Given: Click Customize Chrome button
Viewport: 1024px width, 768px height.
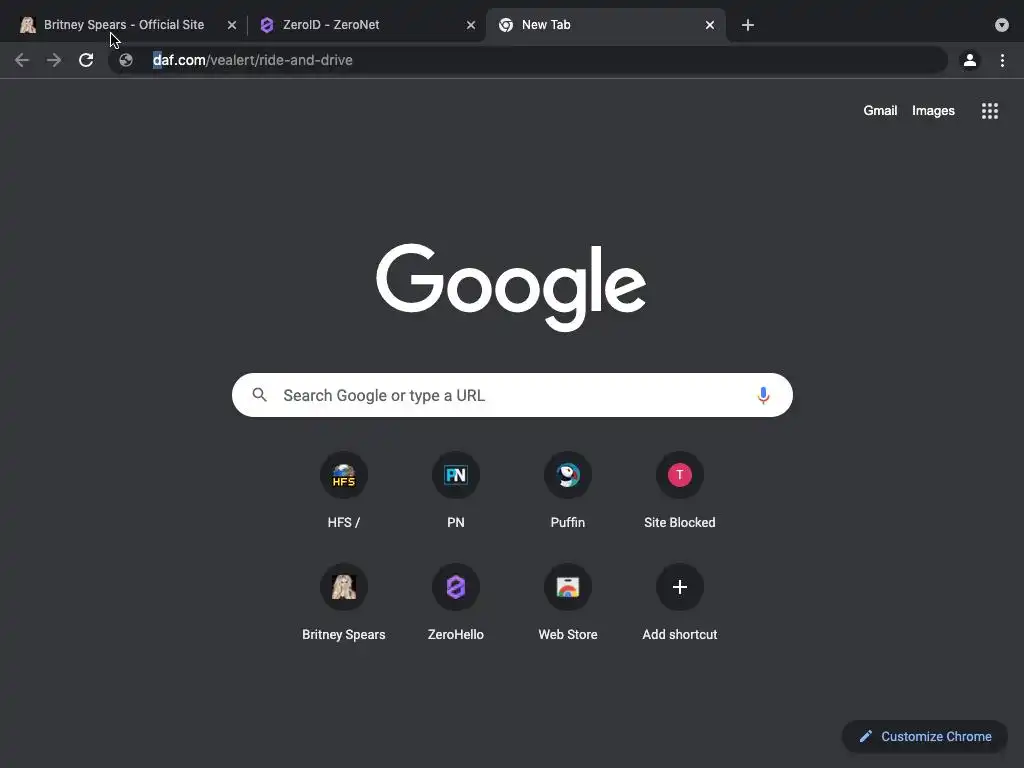Looking at the screenshot, I should (x=925, y=737).
